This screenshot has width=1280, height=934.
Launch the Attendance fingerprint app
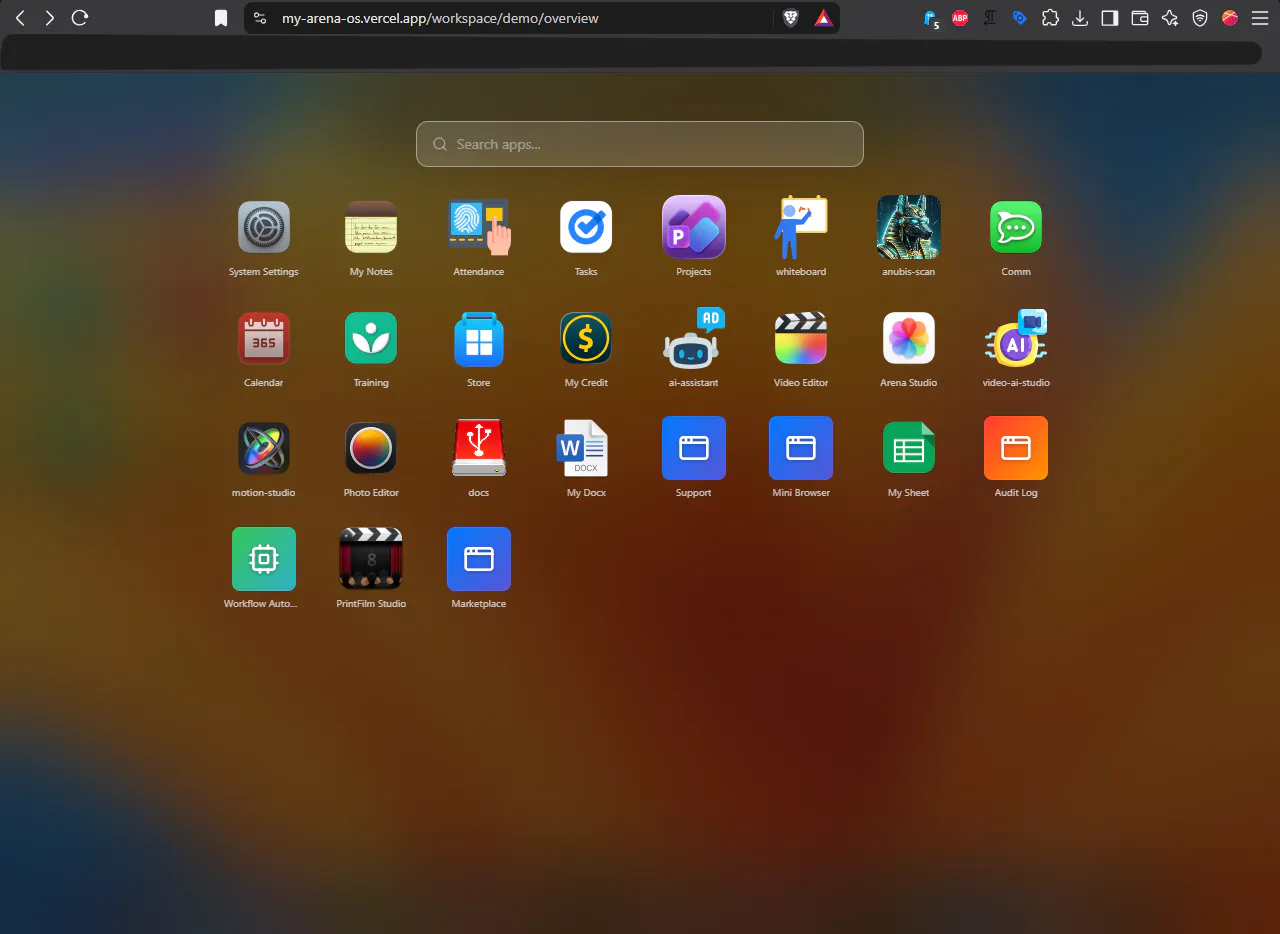479,227
